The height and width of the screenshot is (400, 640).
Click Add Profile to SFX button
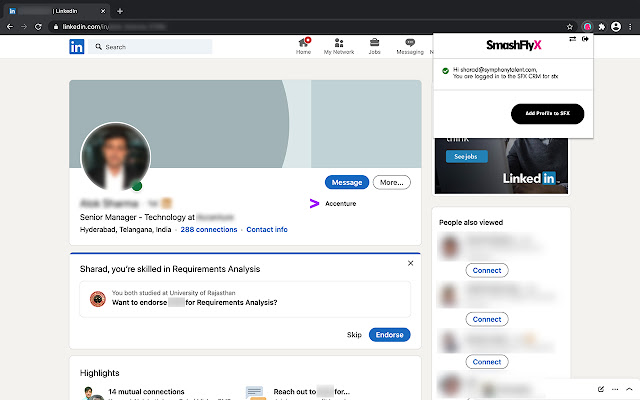pos(547,113)
